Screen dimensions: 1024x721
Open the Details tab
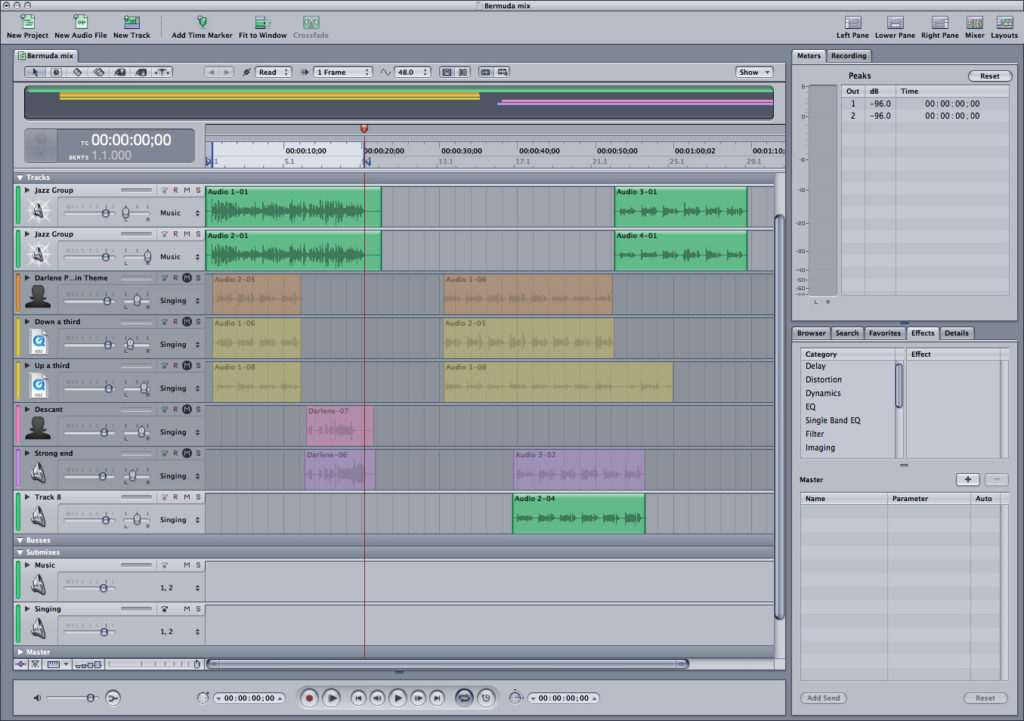click(x=956, y=333)
